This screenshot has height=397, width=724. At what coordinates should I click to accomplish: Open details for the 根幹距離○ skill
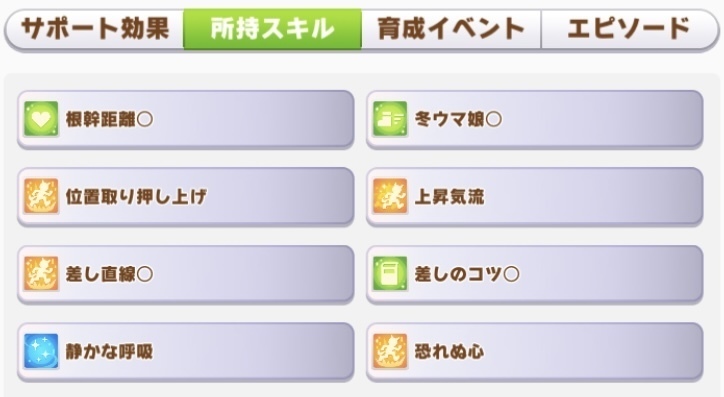coord(186,120)
